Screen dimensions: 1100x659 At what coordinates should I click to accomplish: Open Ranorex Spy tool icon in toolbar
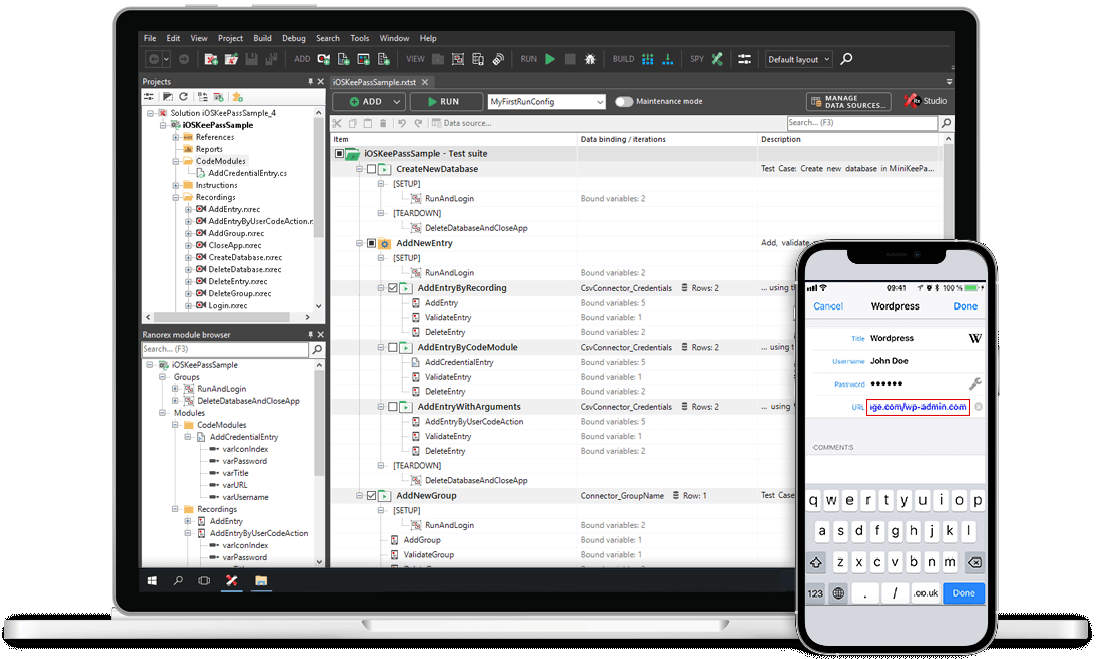coord(717,59)
